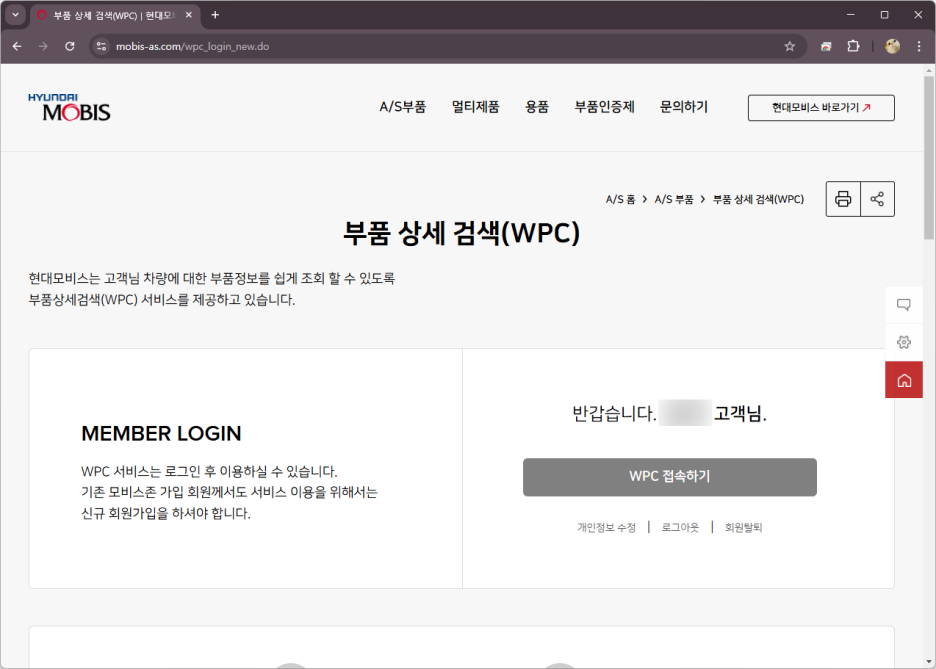The image size is (936, 669).
Task: Click the page vertical scrollbar thumb
Action: (928, 158)
